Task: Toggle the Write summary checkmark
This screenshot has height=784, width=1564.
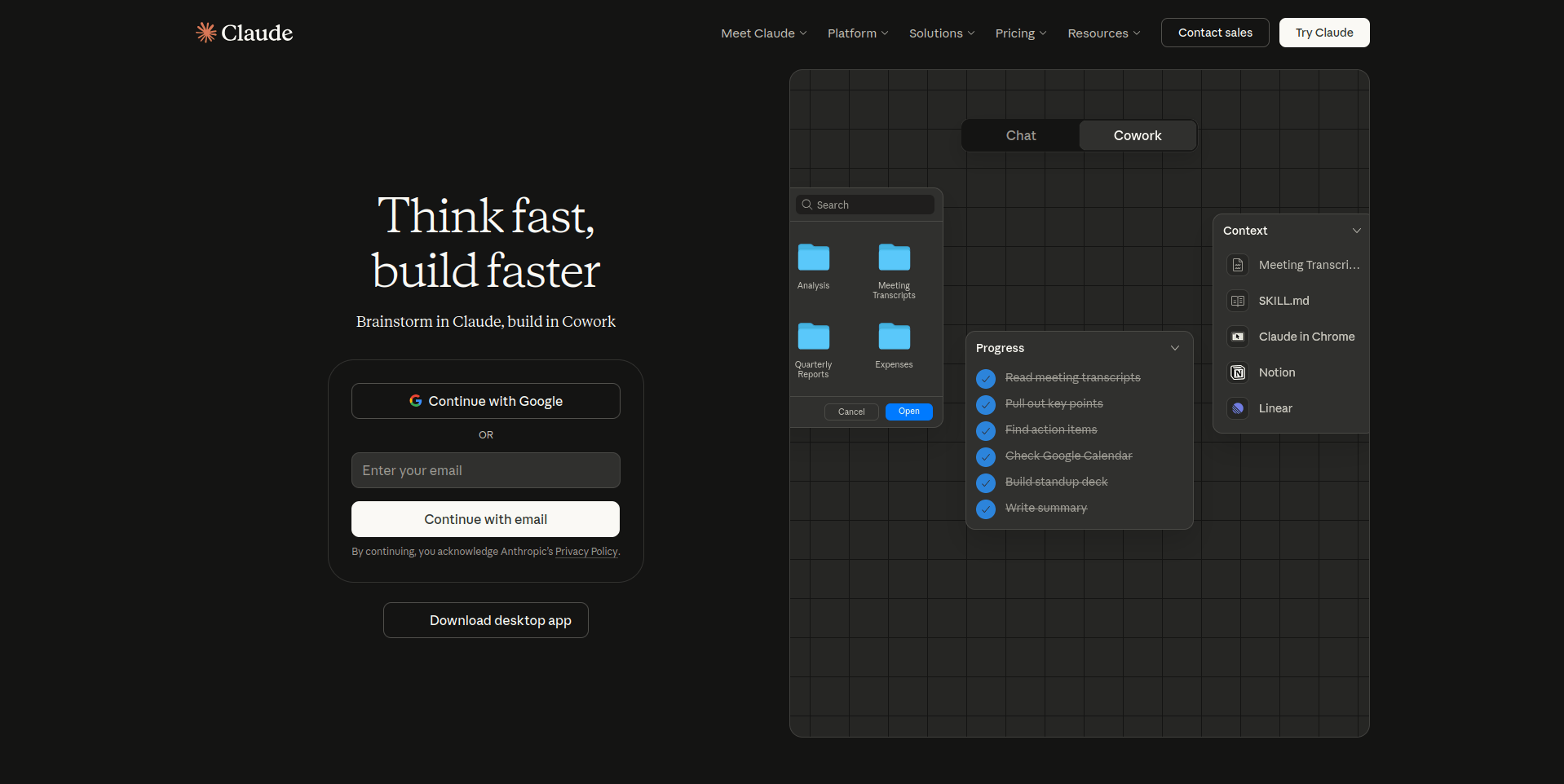Action: [986, 509]
